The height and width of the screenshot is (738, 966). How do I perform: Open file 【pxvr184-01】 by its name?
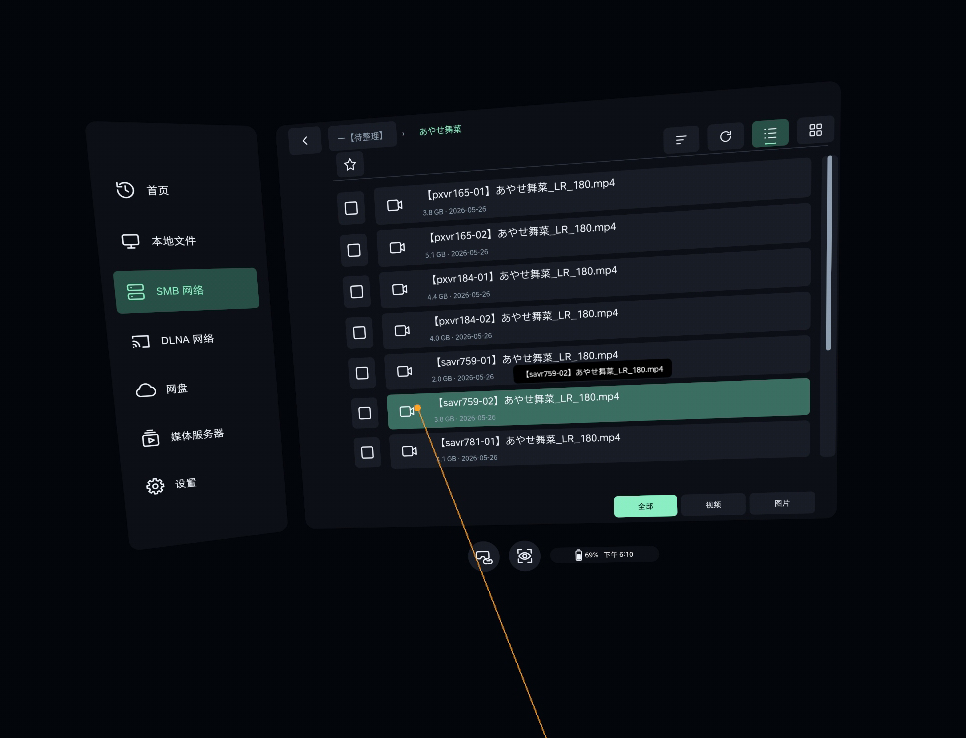[525, 275]
